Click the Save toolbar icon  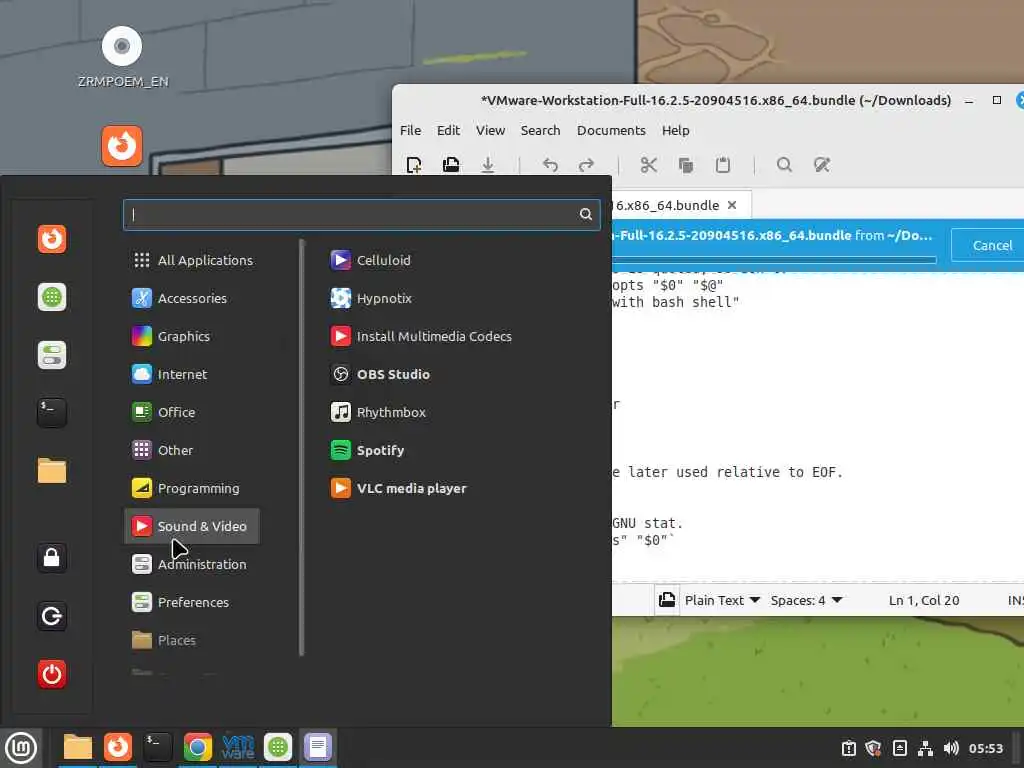(488, 165)
